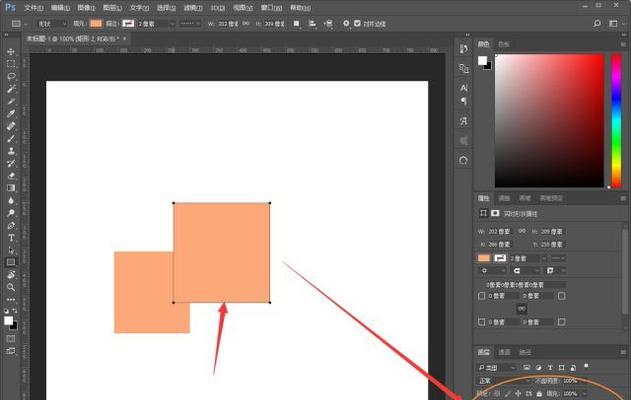This screenshot has width=631, height=400.
Task: Open the extra tools ellipsis
Action: (11, 299)
